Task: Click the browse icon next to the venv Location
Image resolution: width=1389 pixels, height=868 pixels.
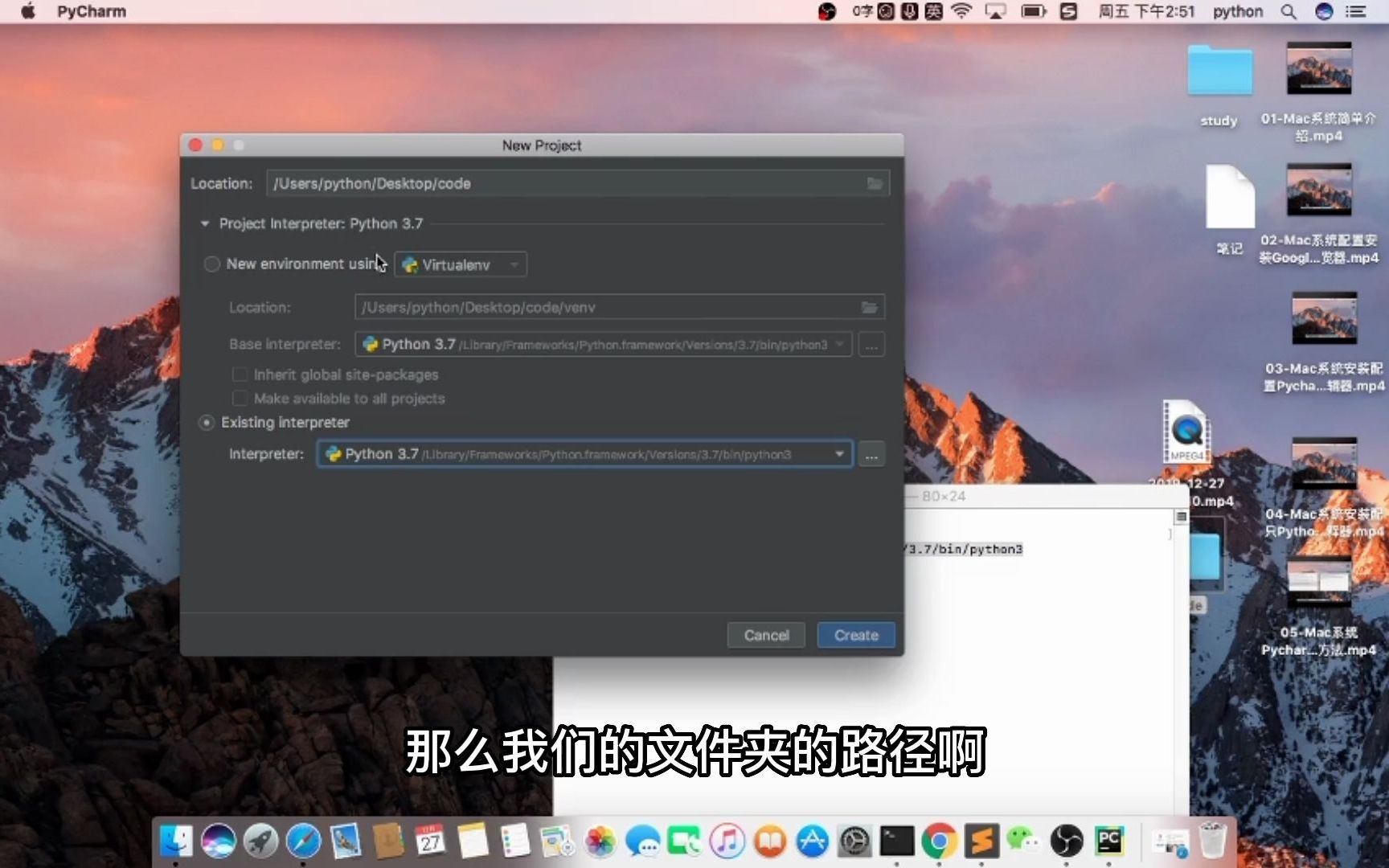Action: pyautogui.click(x=870, y=306)
